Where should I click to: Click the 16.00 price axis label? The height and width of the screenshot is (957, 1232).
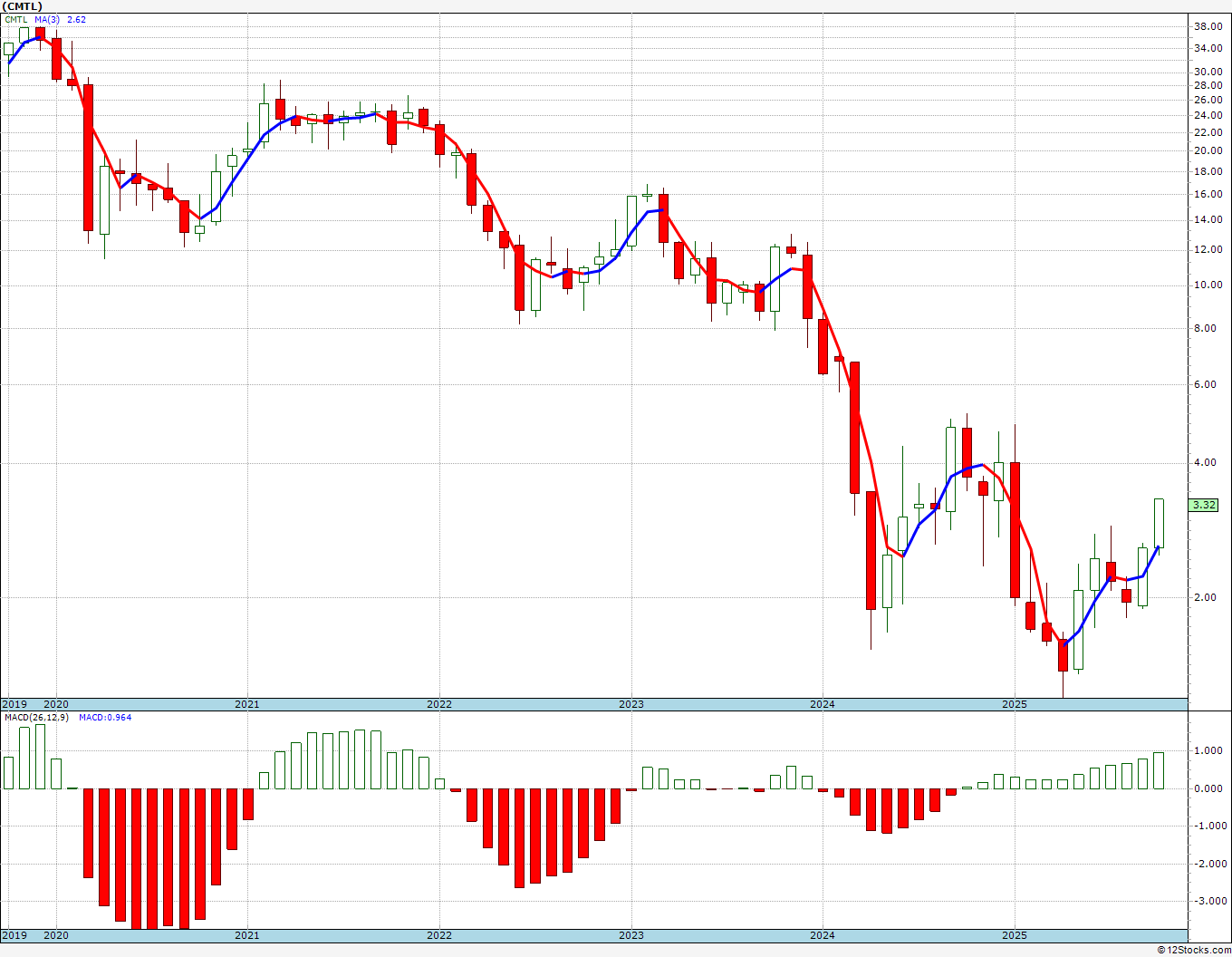point(1208,195)
